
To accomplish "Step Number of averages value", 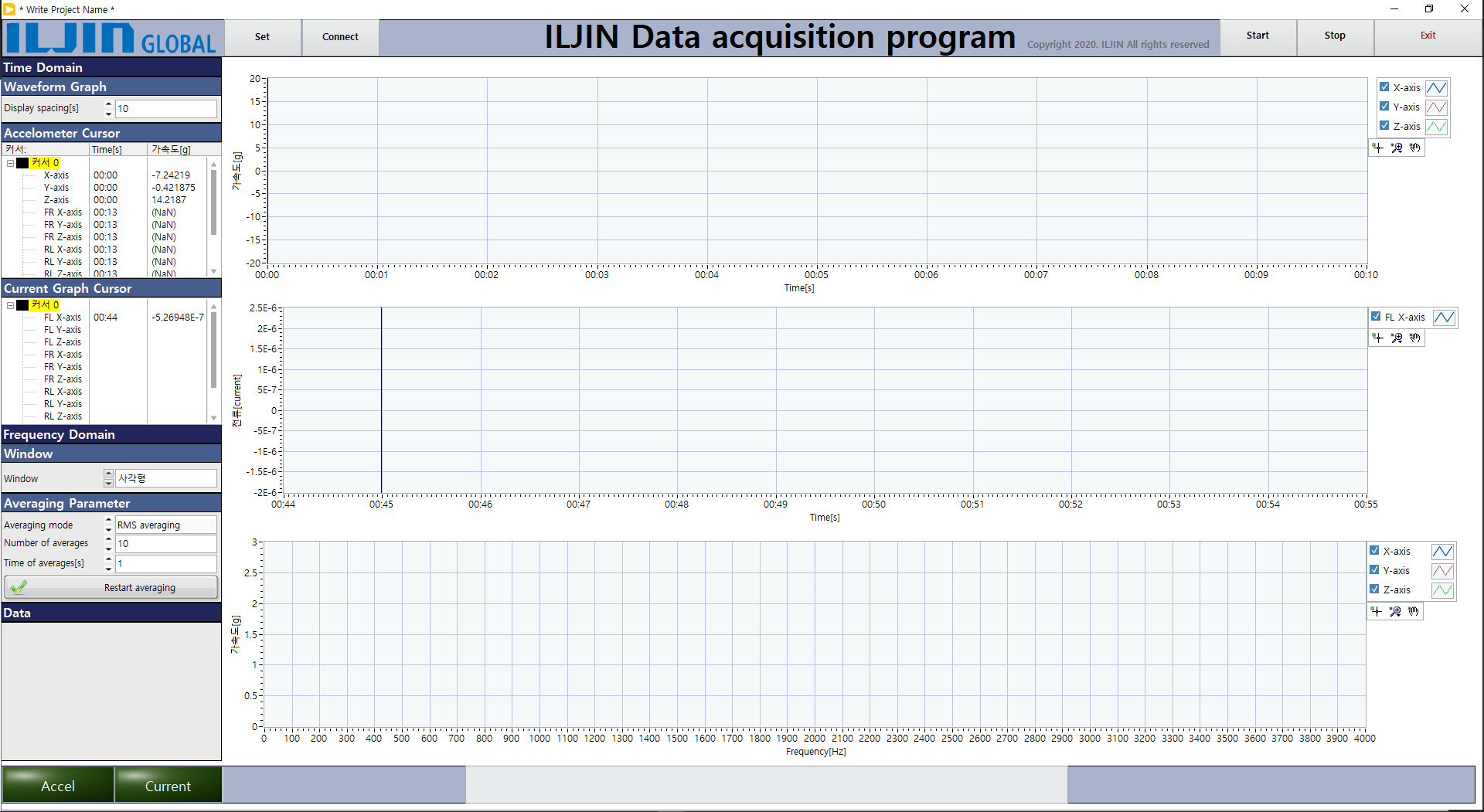I will pyautogui.click(x=108, y=543).
